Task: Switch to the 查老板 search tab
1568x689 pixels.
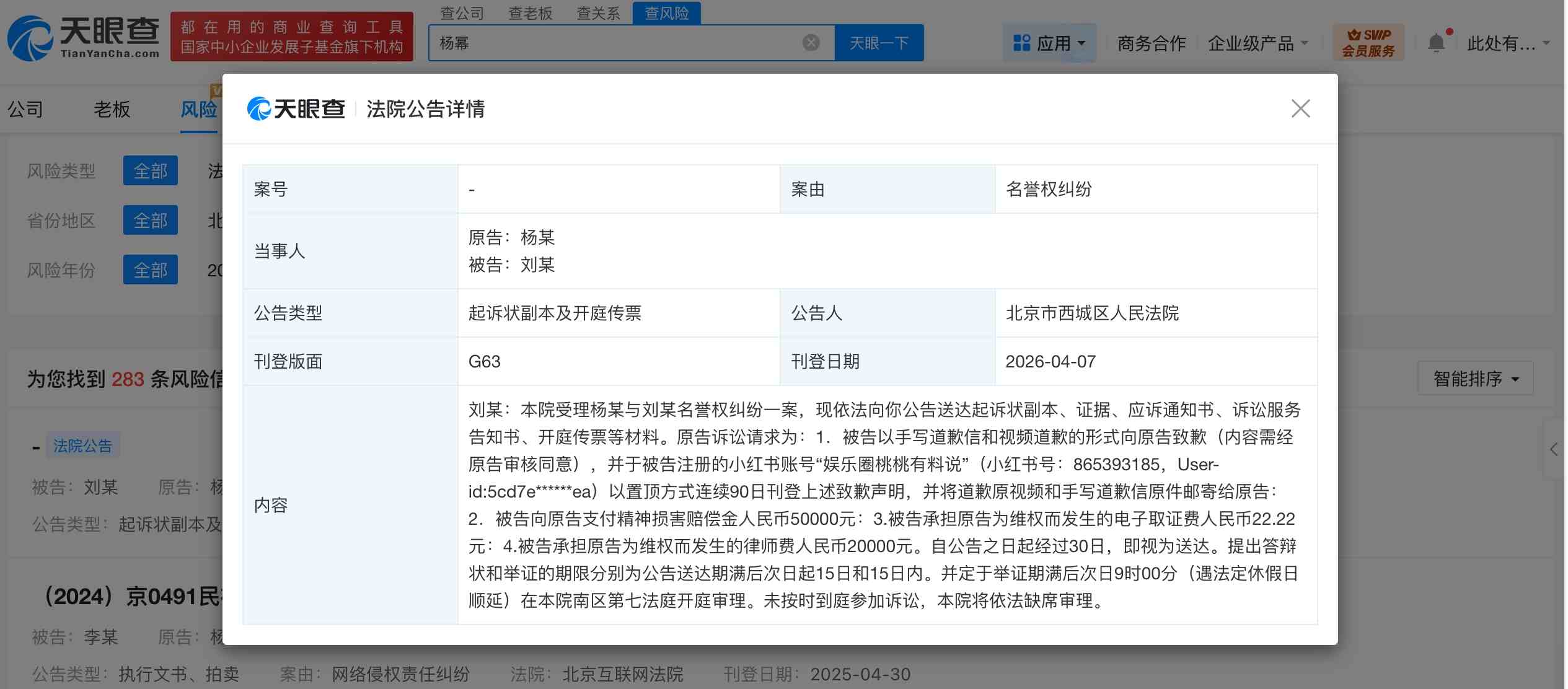Action: click(530, 12)
